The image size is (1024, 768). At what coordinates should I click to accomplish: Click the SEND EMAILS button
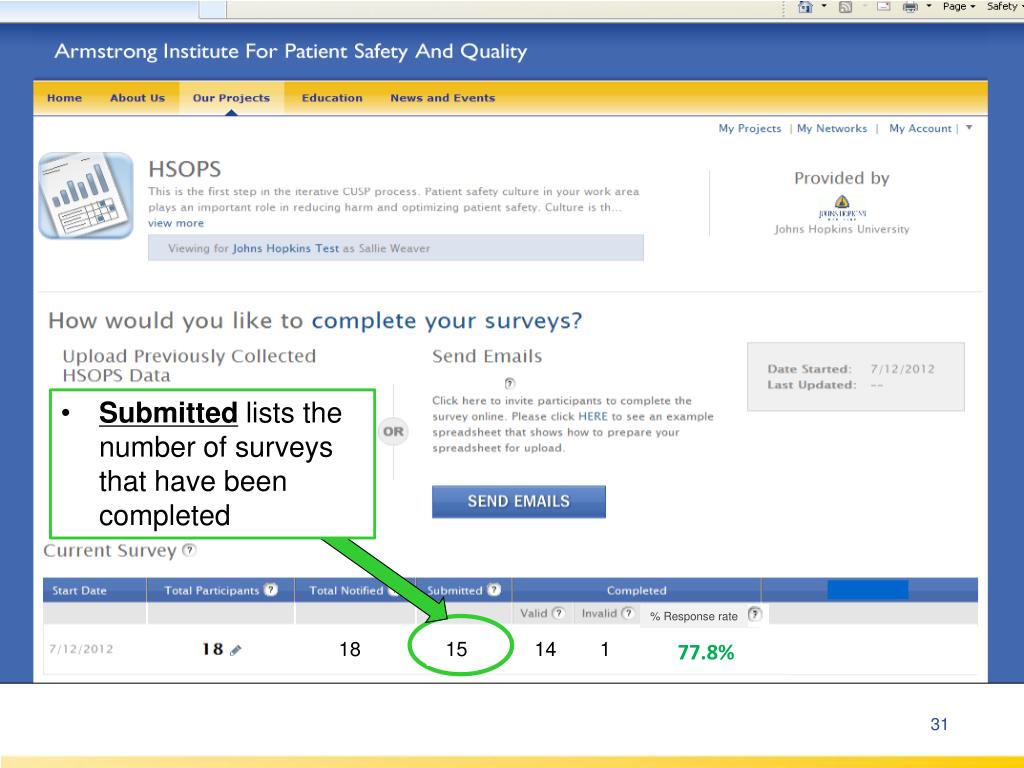519,502
